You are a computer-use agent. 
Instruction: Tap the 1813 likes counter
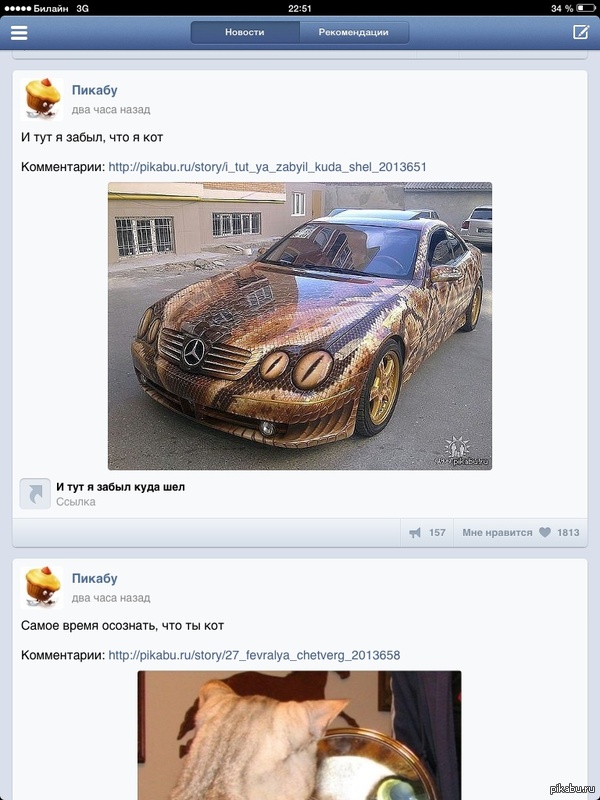(568, 533)
